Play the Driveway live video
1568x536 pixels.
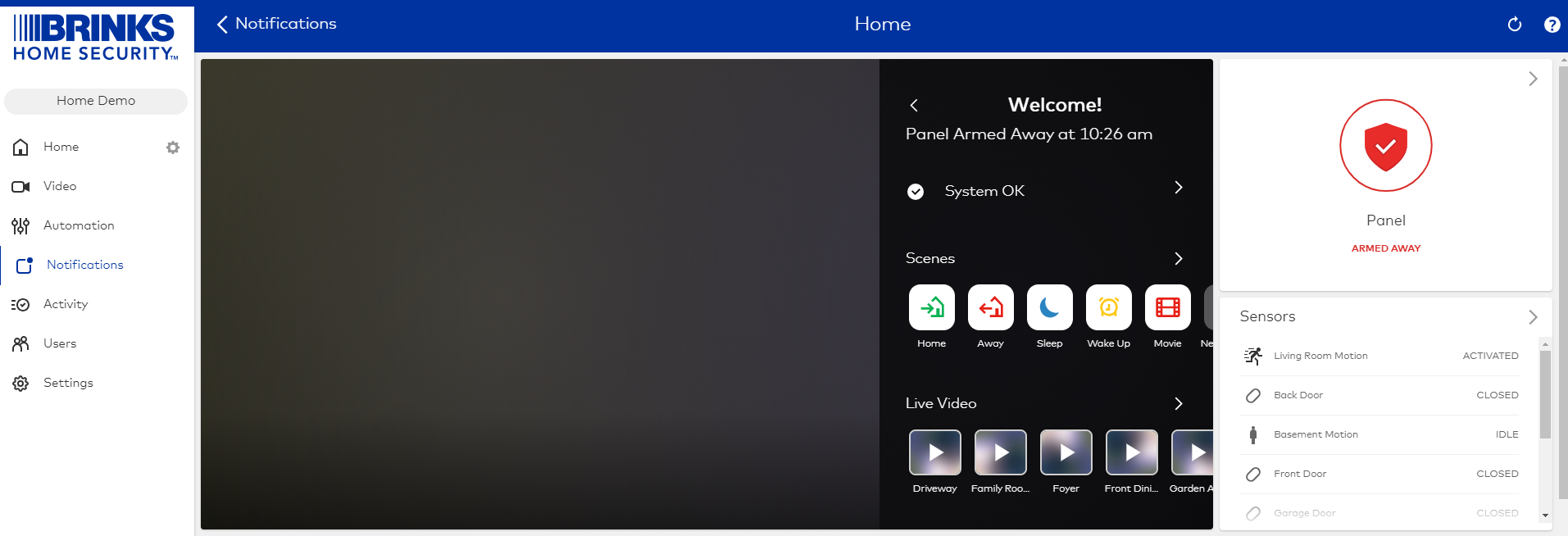point(935,452)
